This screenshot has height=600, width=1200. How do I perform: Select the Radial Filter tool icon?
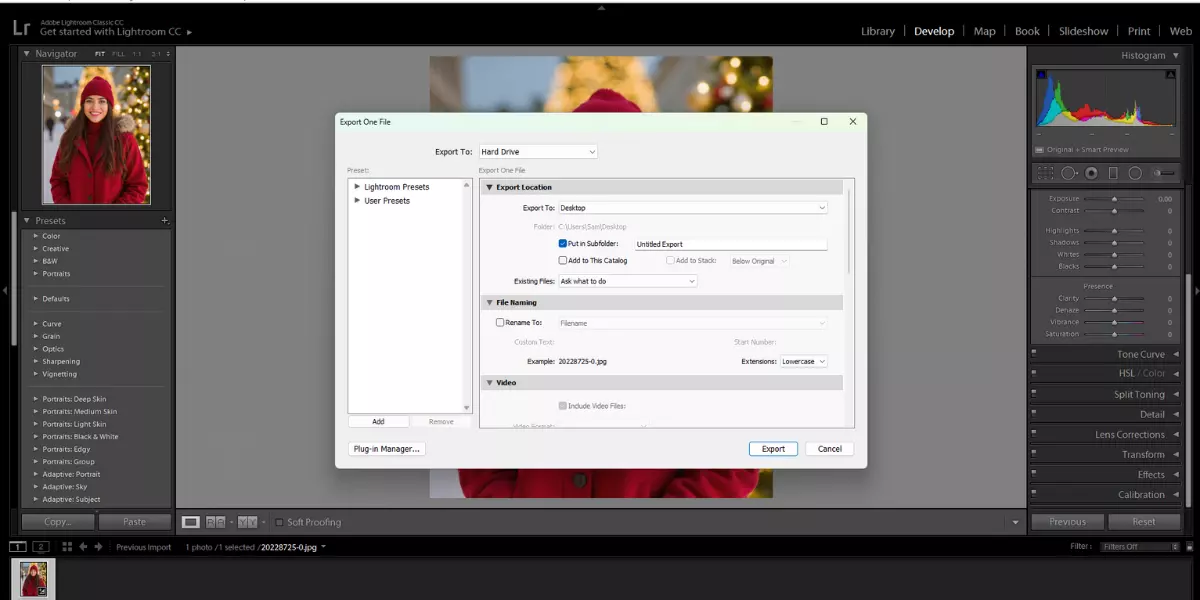(1135, 173)
